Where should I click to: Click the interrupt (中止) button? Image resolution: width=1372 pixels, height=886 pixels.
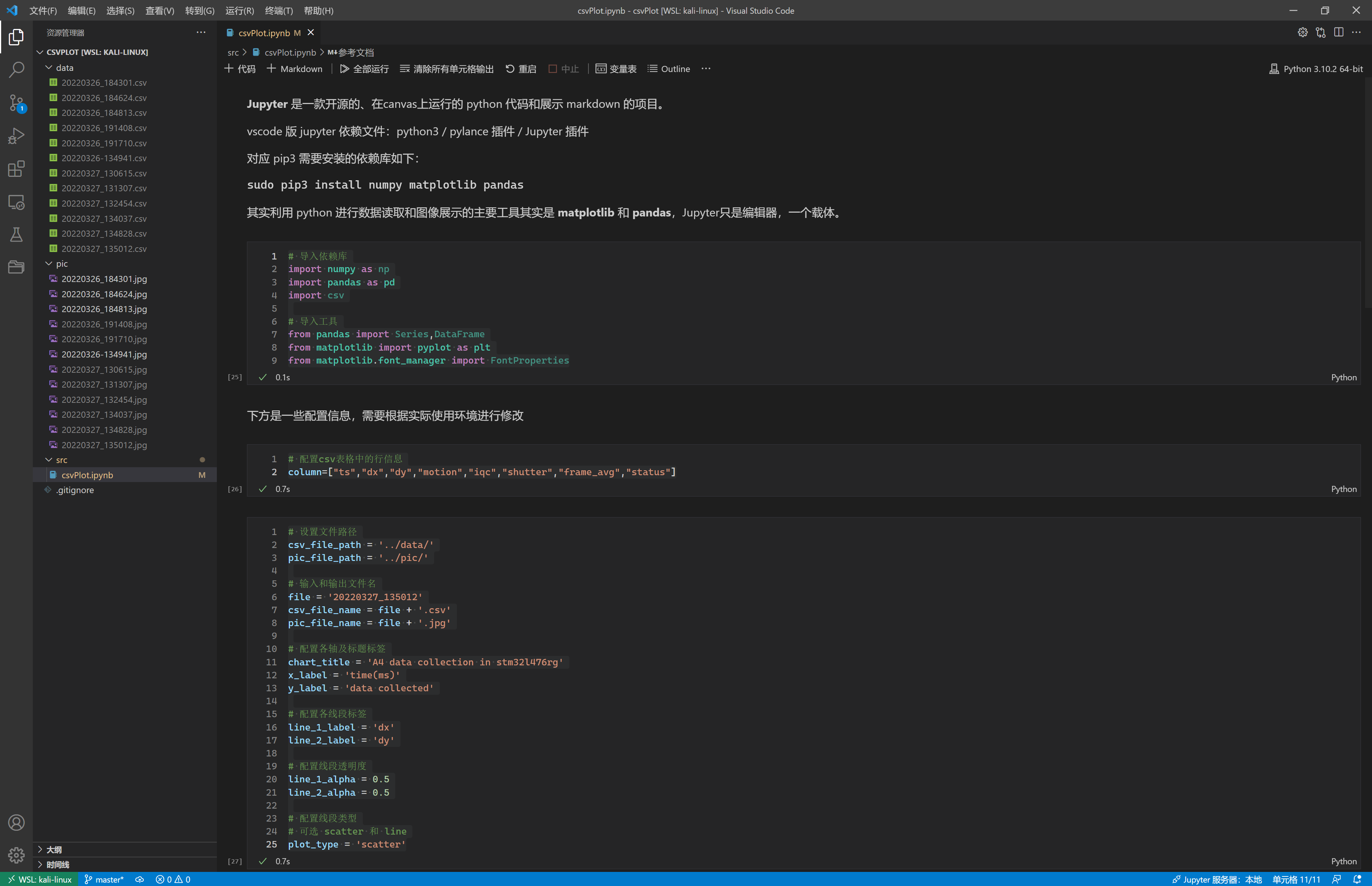click(x=564, y=69)
